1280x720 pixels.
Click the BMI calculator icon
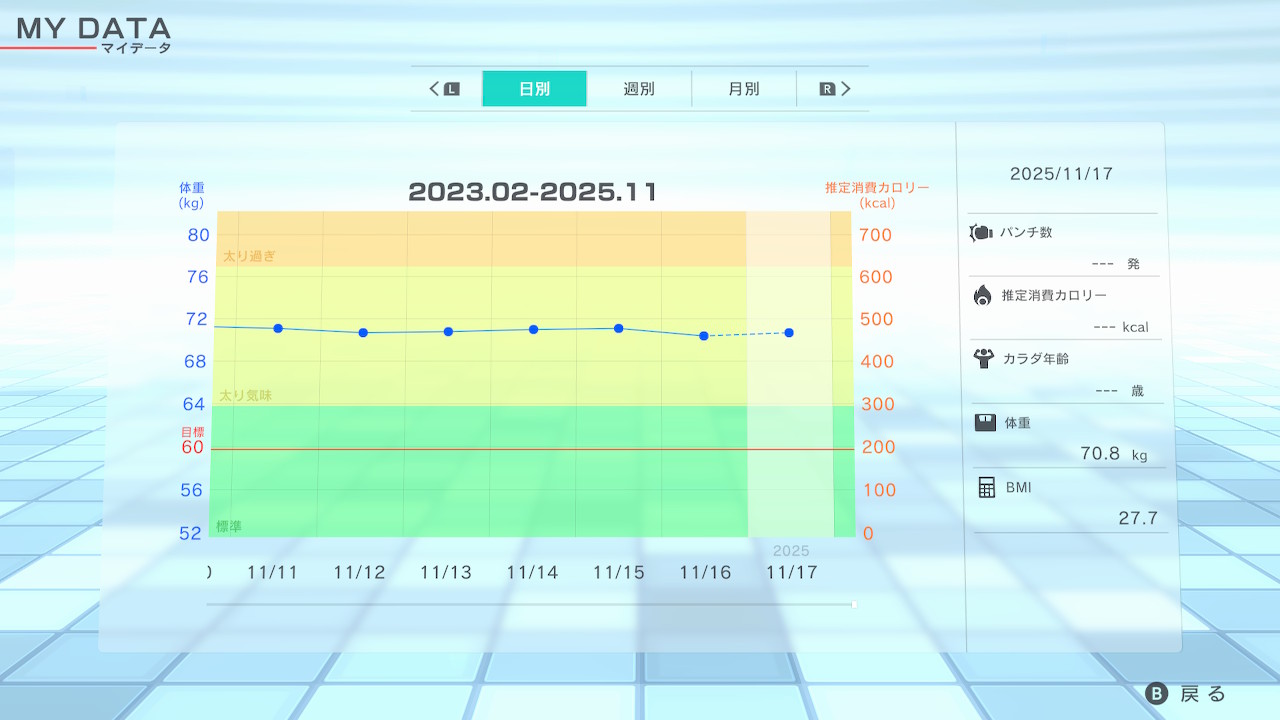click(987, 487)
